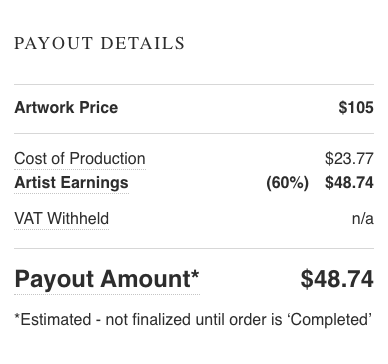Screen dimensions: 388x364
Task: Open the Artist Earnings tooltip label
Action: pyautogui.click(x=71, y=183)
